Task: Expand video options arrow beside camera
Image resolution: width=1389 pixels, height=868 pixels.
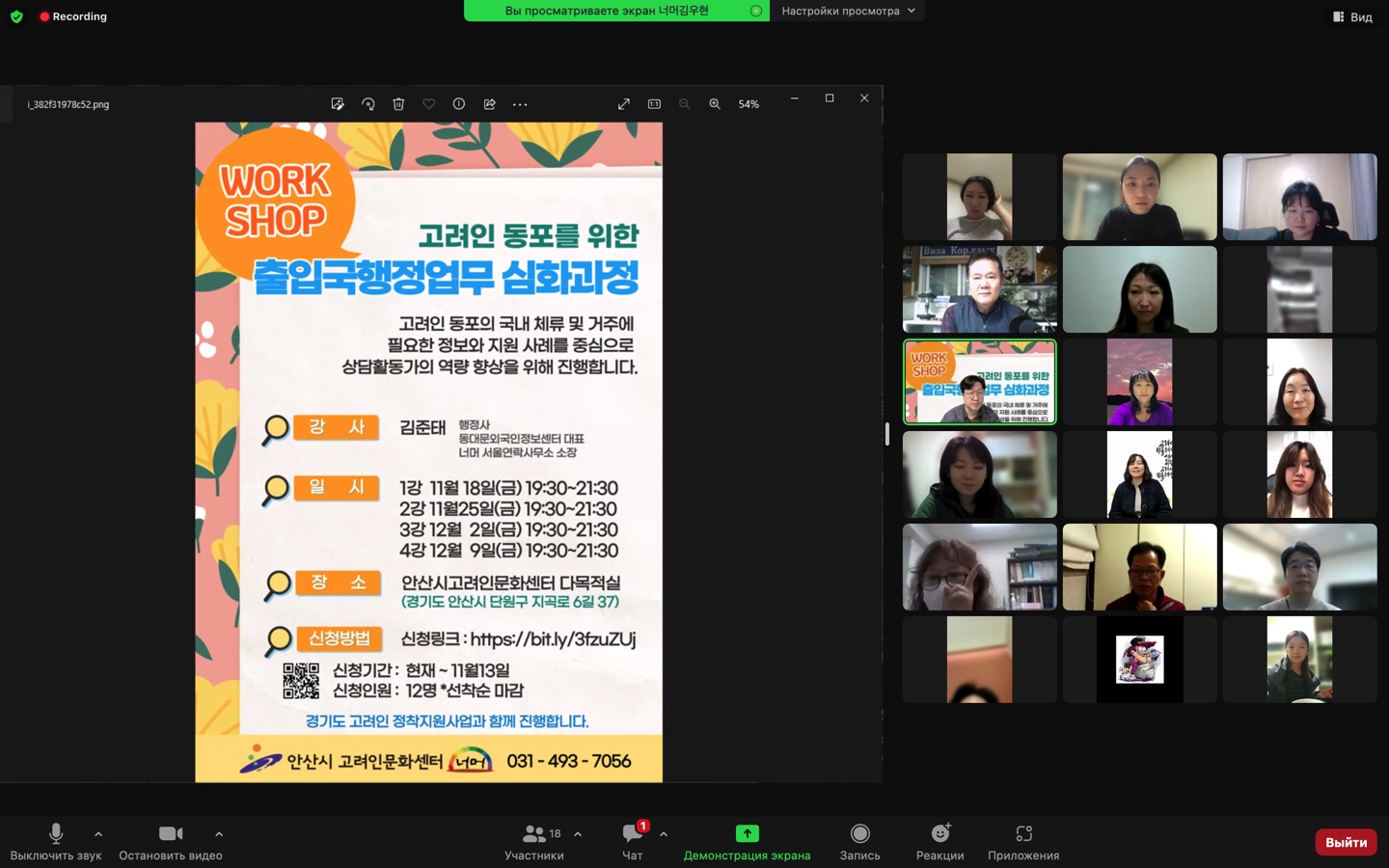Action: pyautogui.click(x=219, y=834)
